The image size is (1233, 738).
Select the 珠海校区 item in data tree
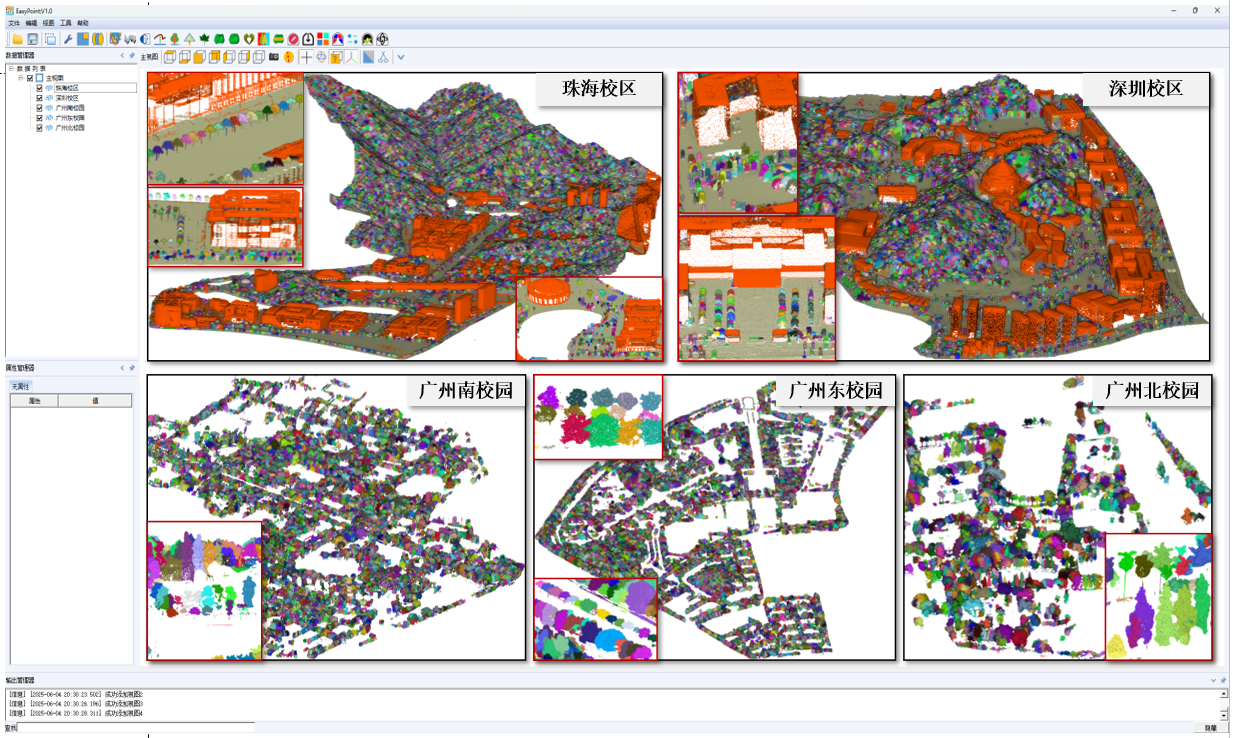pos(67,88)
